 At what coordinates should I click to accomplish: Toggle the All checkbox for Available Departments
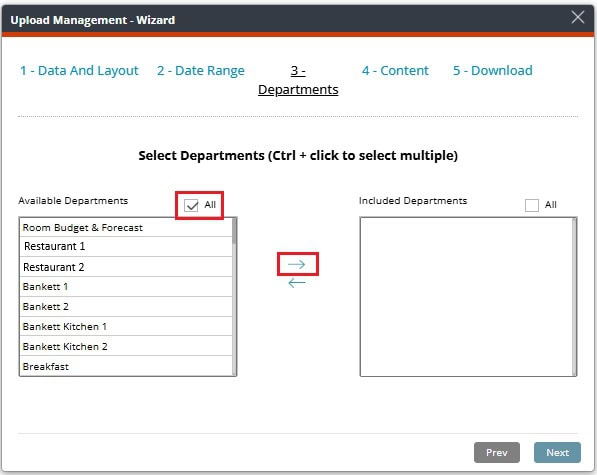click(191, 206)
